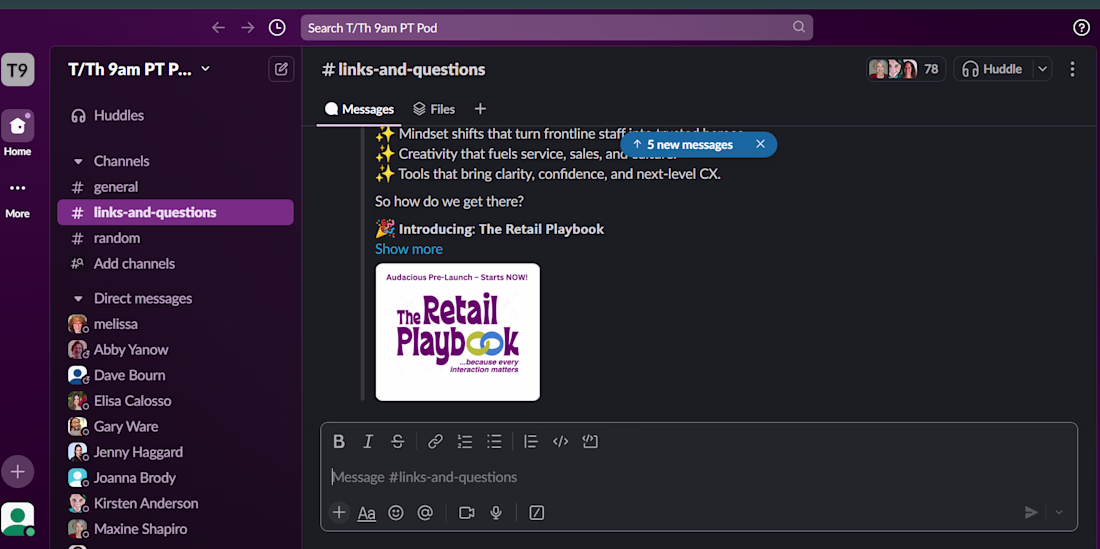View the 78 channel members
Screen dimensions: 1100x549
pyautogui.click(x=905, y=69)
